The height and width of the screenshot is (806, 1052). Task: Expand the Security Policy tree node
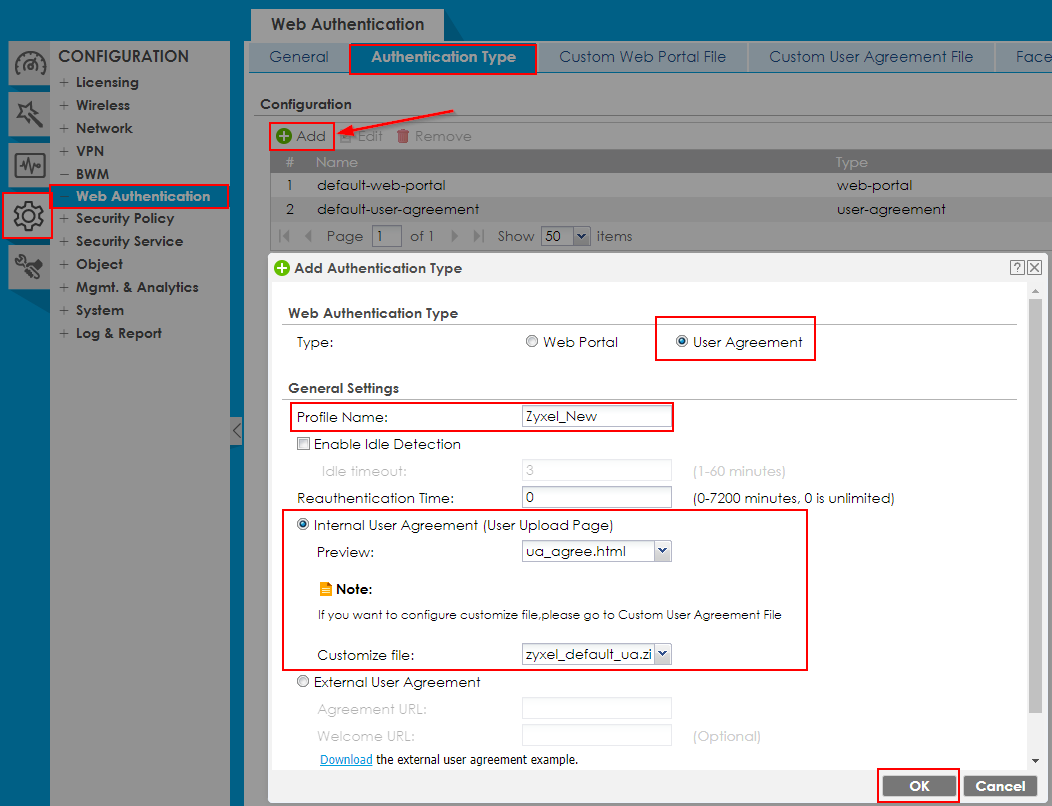(x=64, y=218)
